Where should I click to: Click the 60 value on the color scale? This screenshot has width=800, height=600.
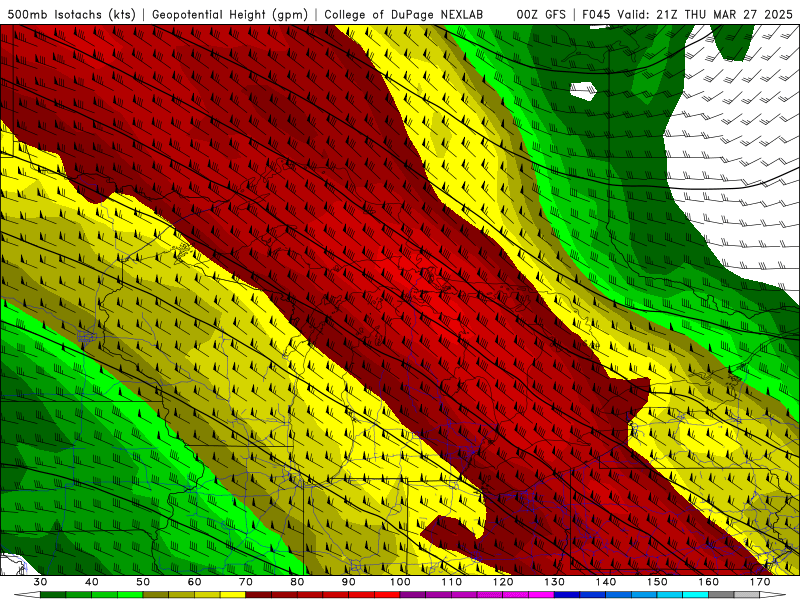point(194,582)
